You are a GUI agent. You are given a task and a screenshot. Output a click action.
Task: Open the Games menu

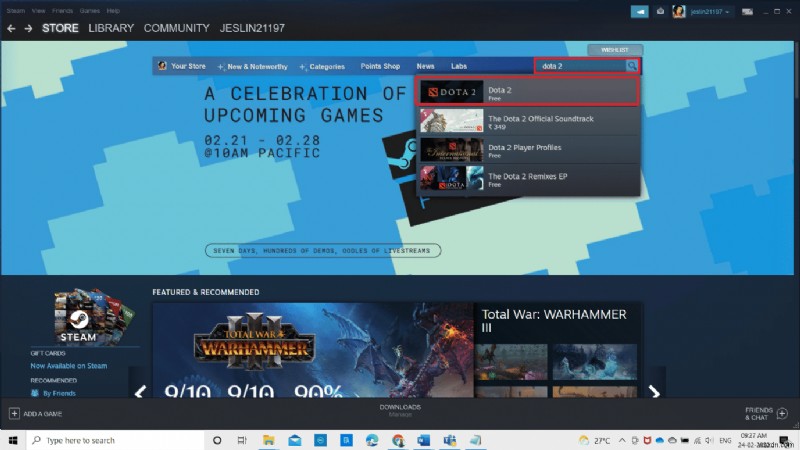(90, 11)
